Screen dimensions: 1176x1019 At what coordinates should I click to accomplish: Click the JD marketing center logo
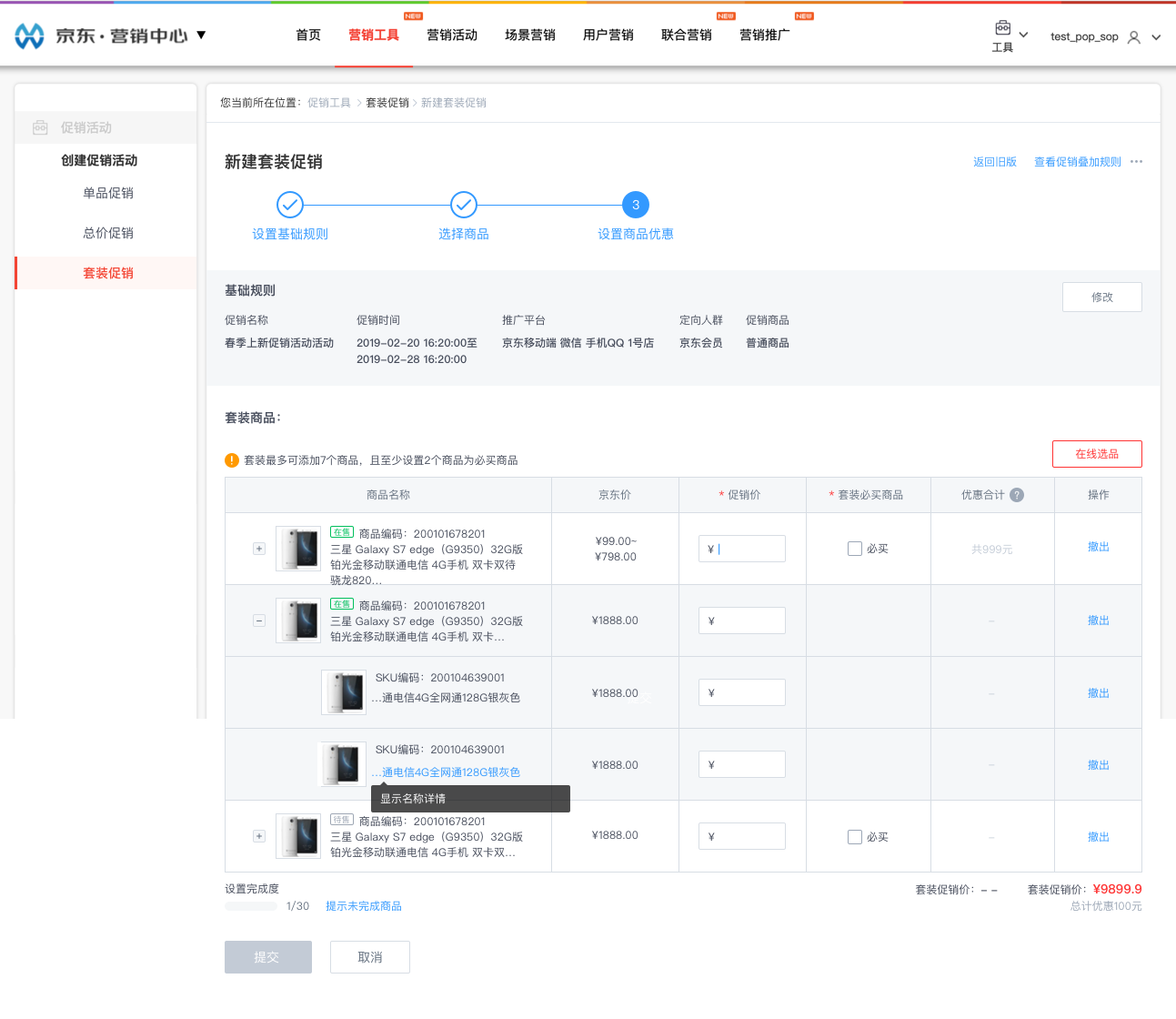[30, 35]
